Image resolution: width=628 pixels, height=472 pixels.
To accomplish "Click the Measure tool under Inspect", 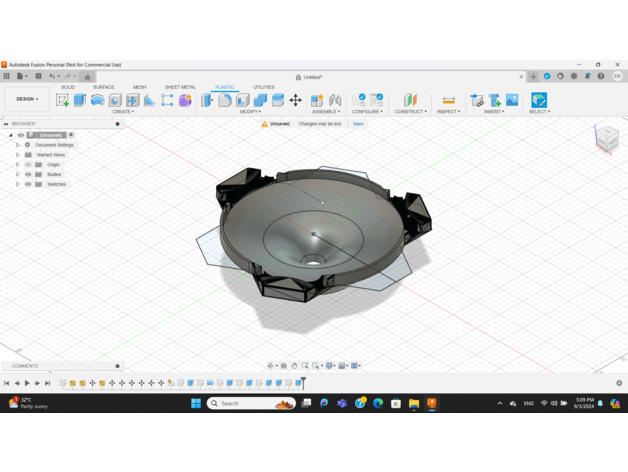I will (448, 100).
